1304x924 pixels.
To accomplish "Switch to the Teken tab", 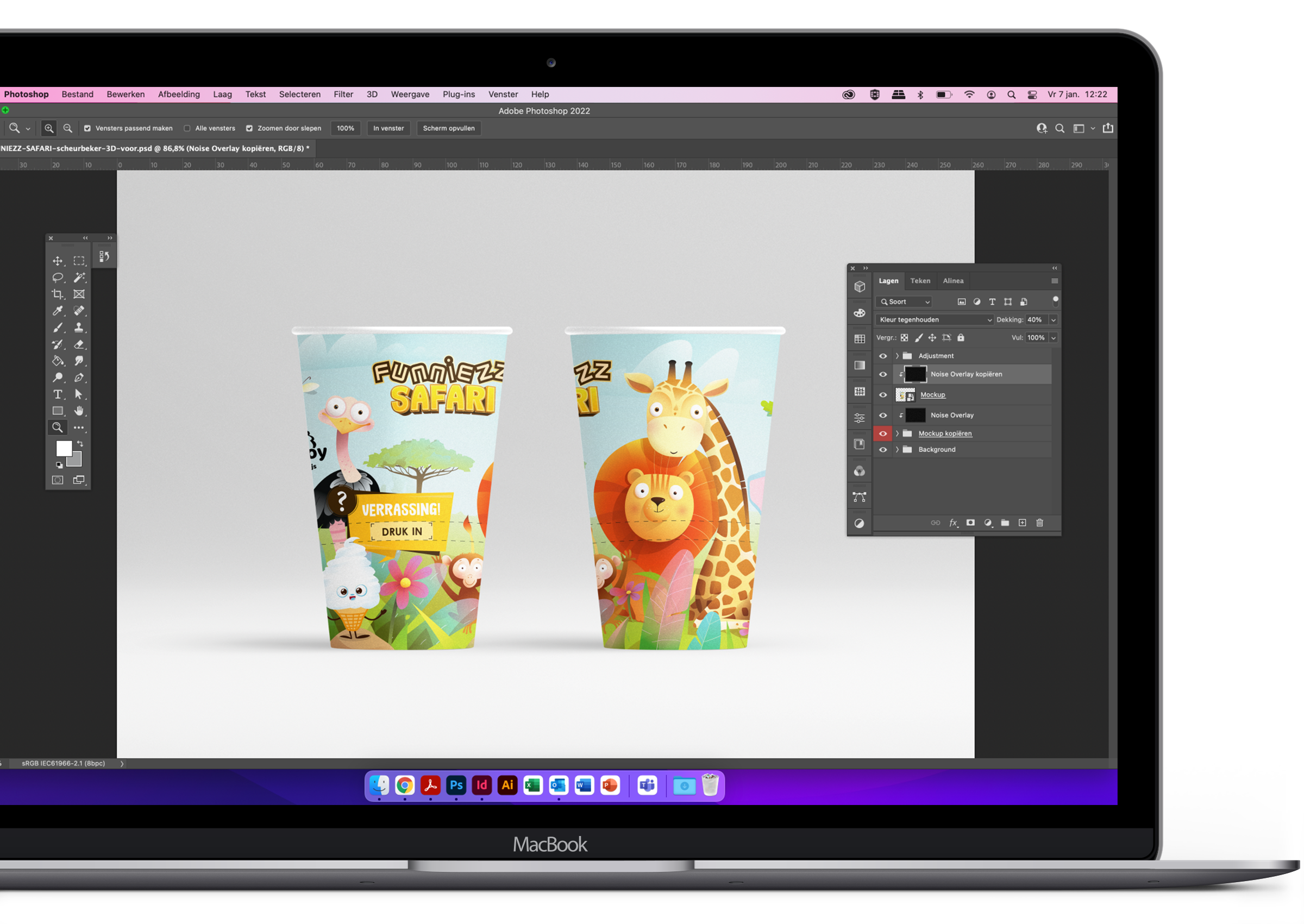I will click(x=920, y=281).
